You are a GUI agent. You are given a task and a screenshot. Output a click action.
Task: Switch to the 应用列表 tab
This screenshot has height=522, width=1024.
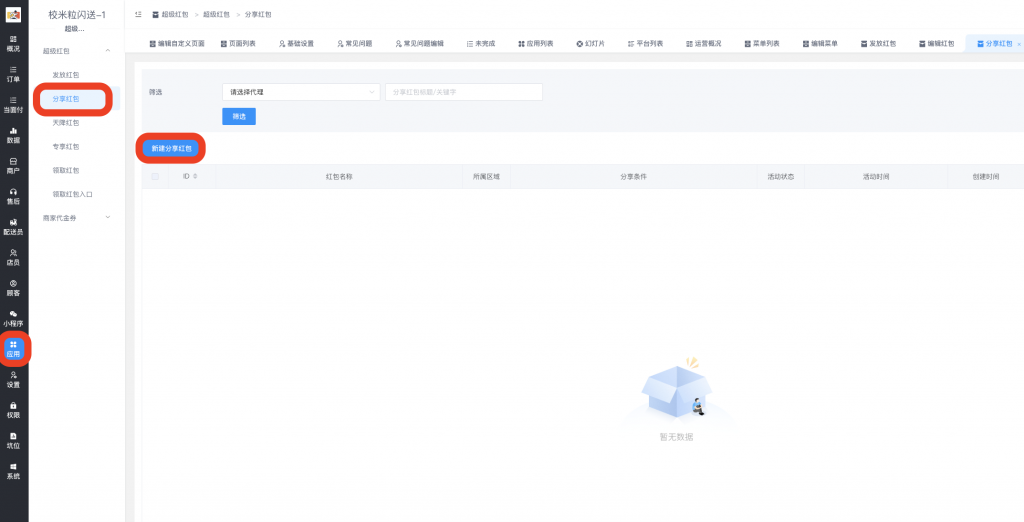536,44
